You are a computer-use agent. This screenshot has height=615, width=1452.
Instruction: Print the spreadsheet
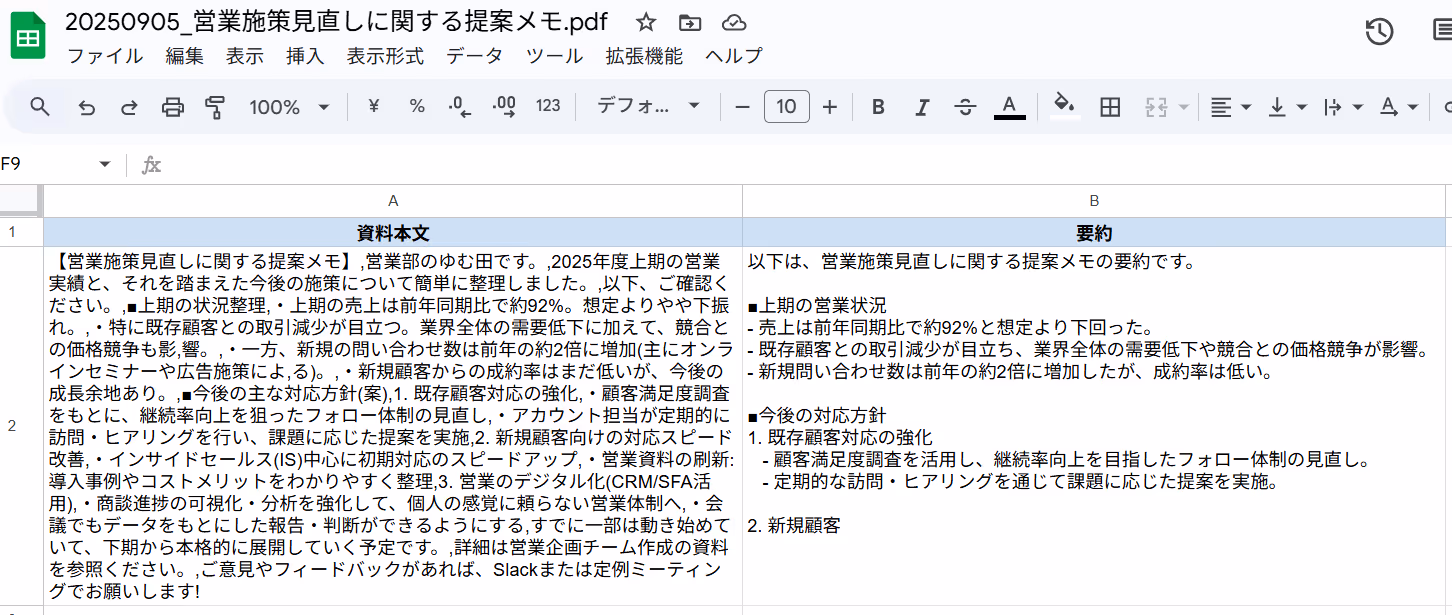(173, 107)
